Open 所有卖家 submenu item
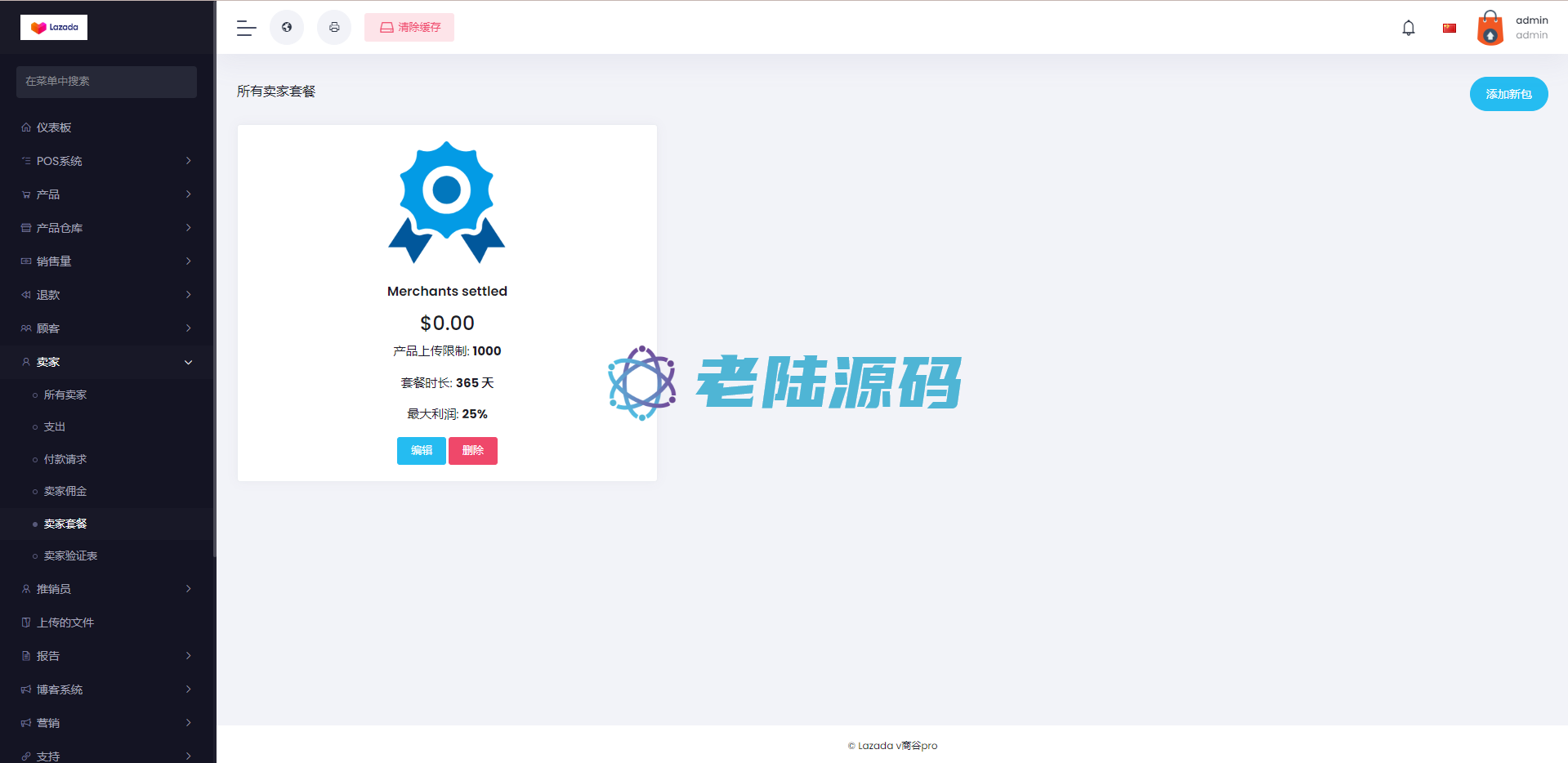Screen dimensions: 1568x763 coord(65,395)
